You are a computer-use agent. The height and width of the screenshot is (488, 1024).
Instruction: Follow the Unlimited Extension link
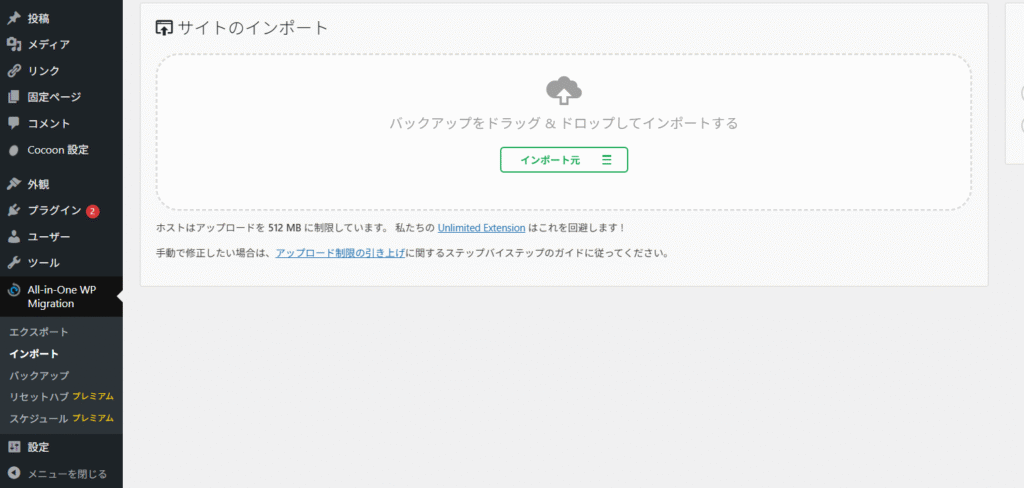point(481,227)
